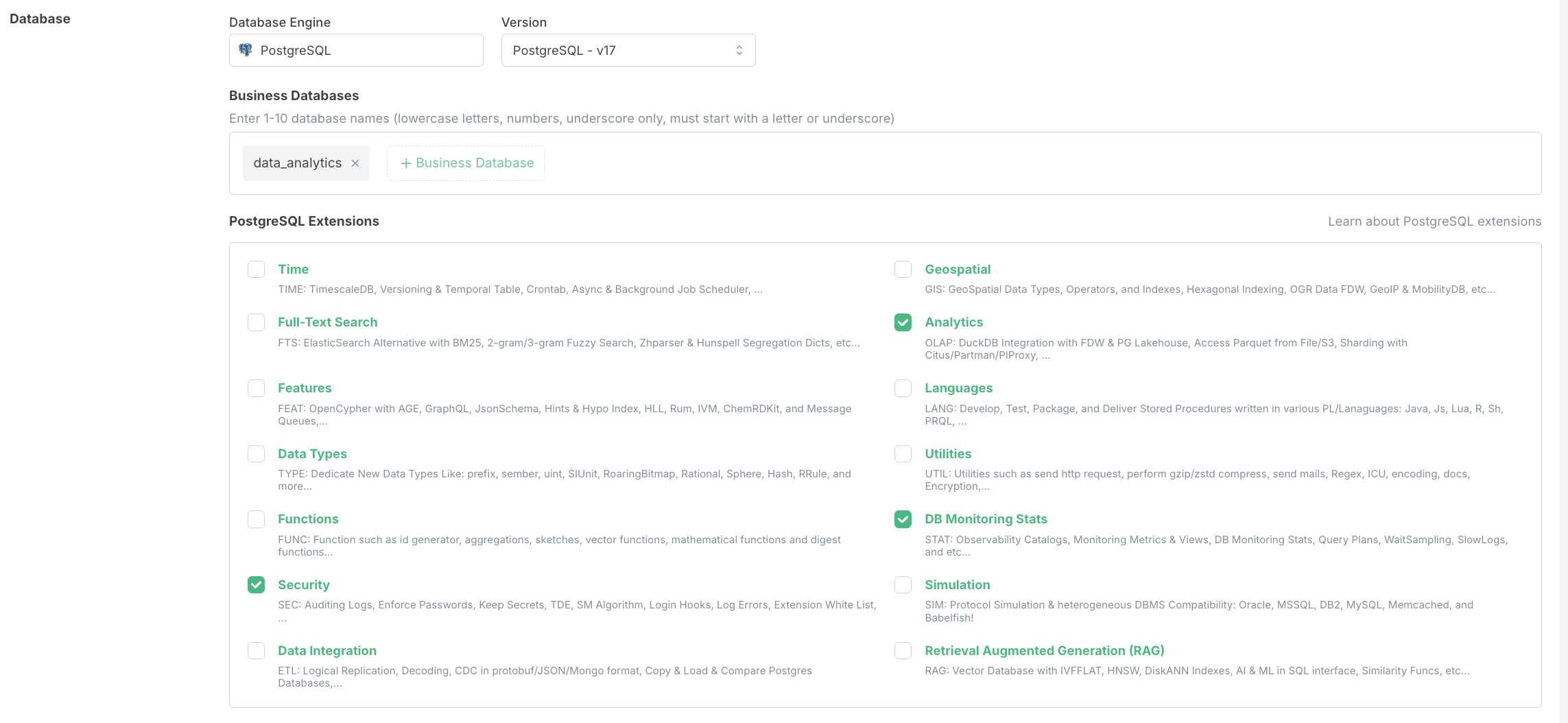Enable the Geospatial extension checkbox

click(903, 269)
